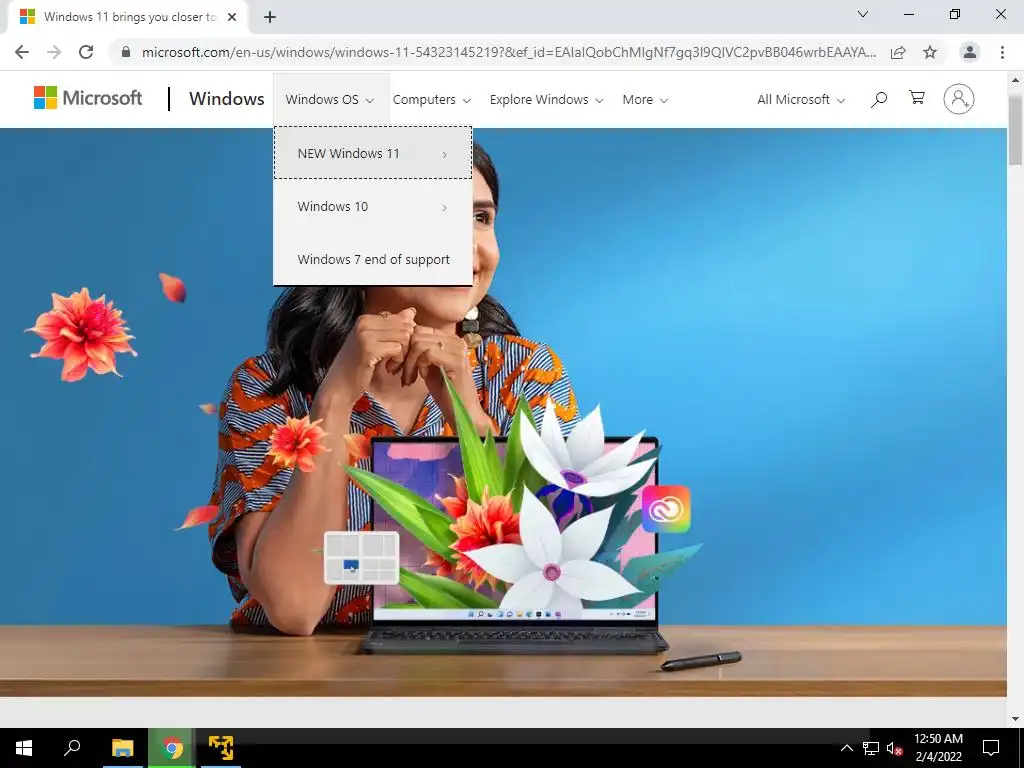Click the taskbar clock and date
The width and height of the screenshot is (1024, 768).
938,748
